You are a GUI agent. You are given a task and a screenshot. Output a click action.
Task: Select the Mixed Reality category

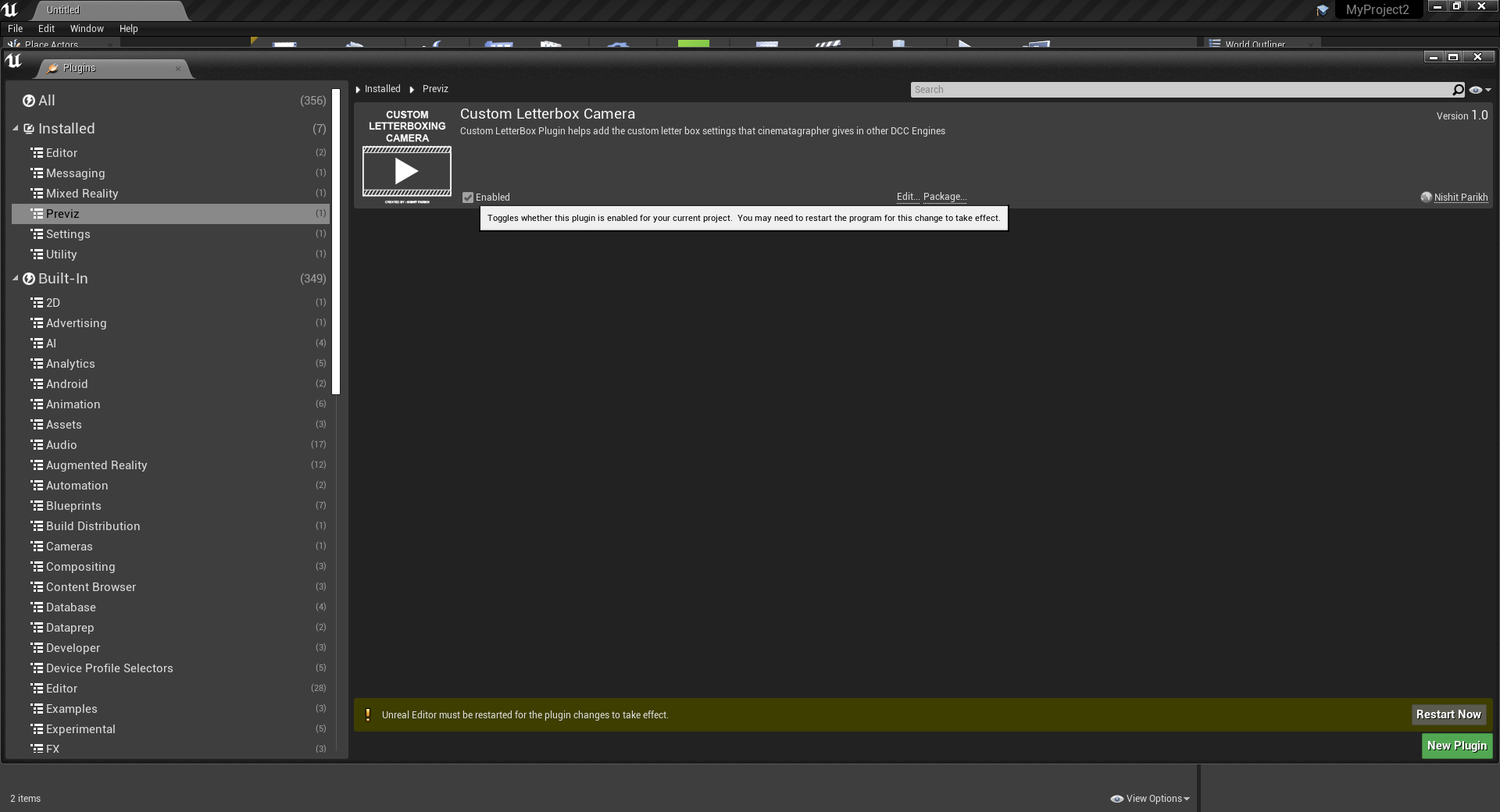coord(170,194)
